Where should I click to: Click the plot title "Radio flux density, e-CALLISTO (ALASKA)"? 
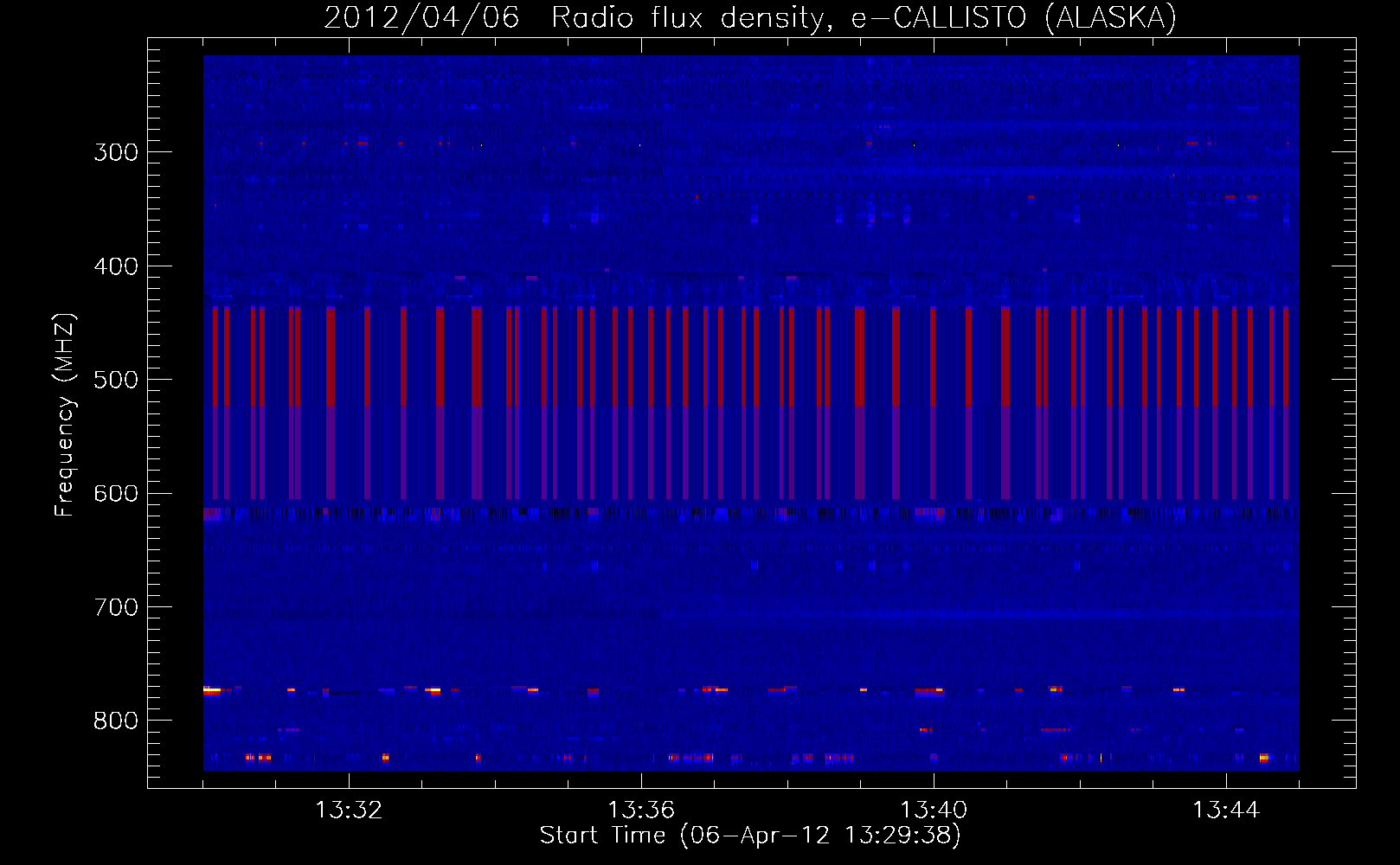(864, 18)
